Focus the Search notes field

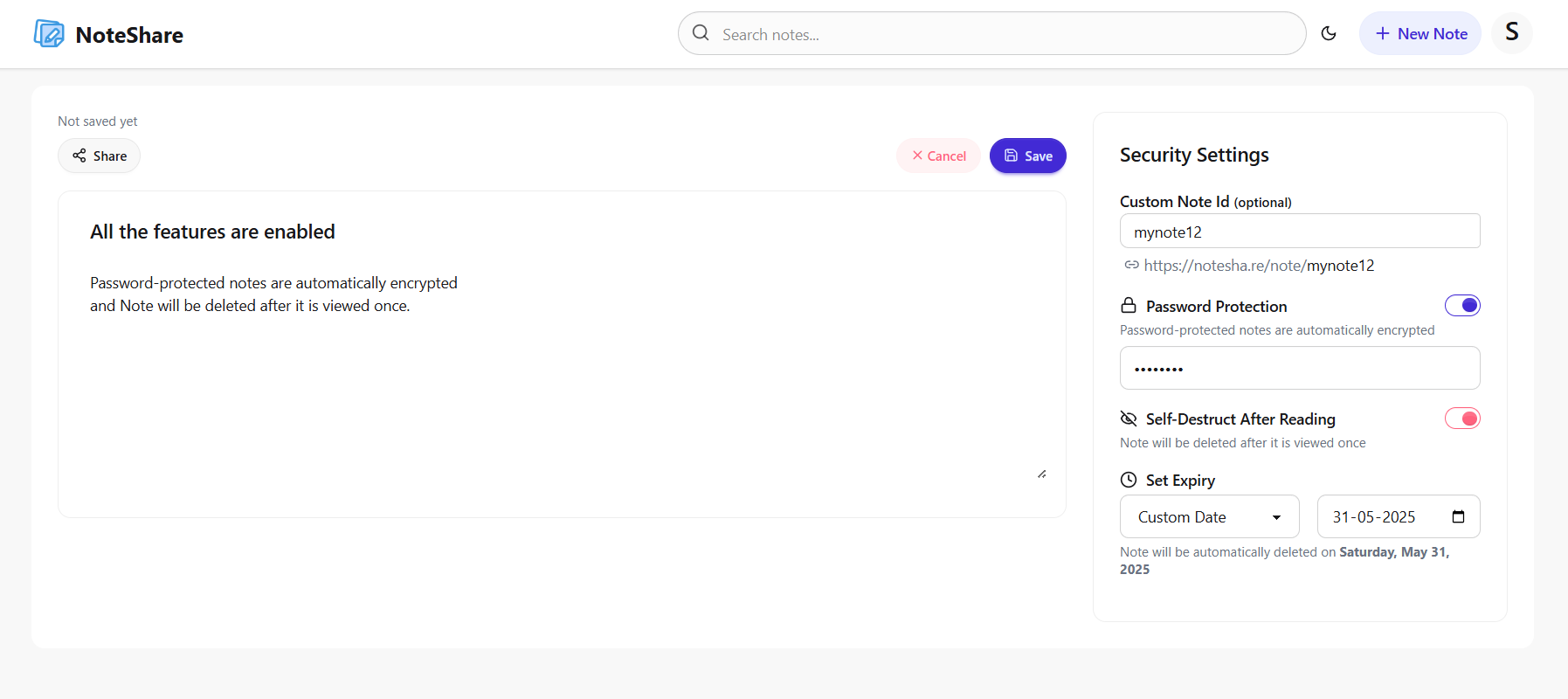pyautogui.click(x=991, y=33)
